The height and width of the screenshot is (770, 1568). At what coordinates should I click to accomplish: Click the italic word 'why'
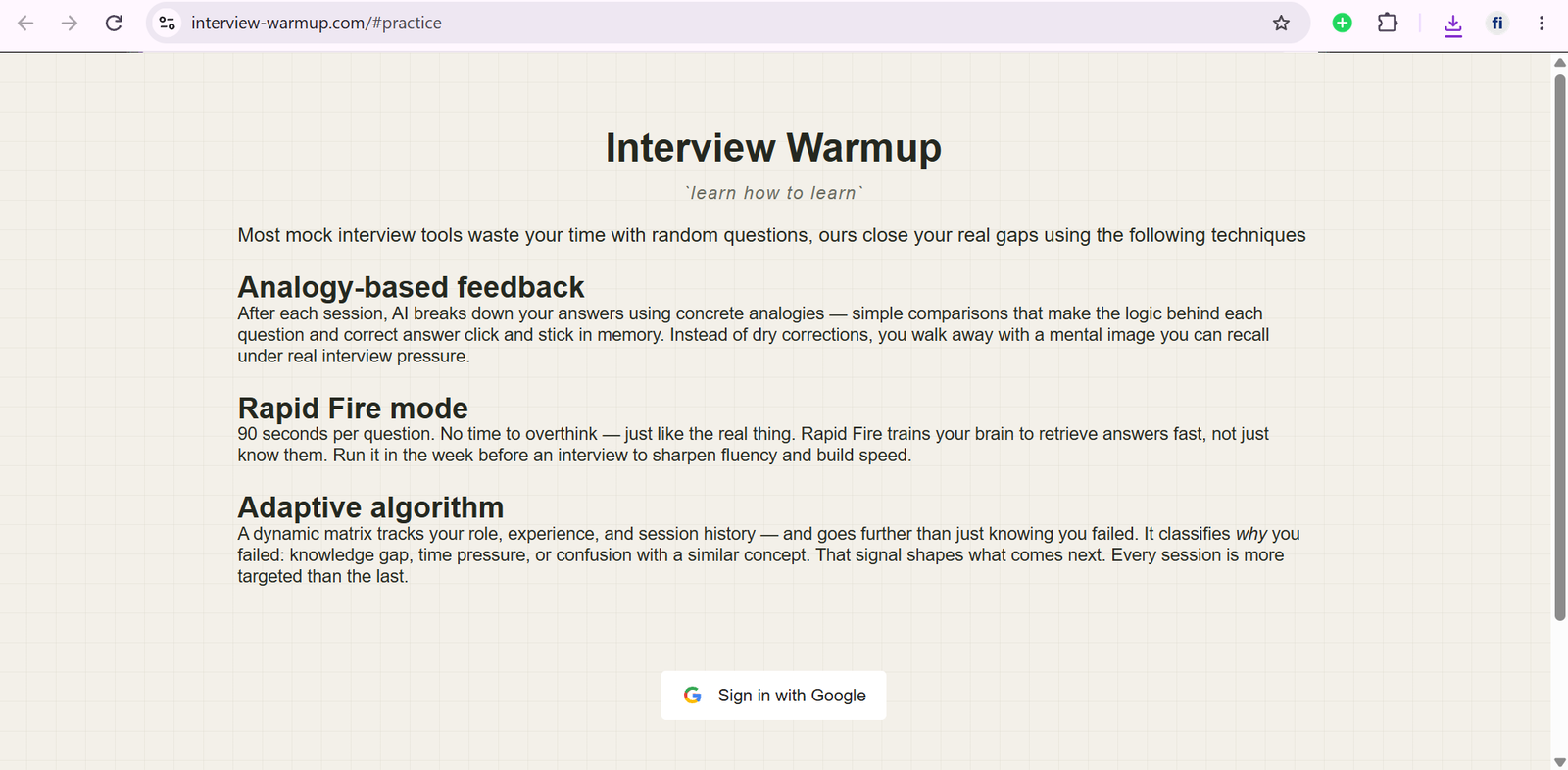(x=1251, y=534)
